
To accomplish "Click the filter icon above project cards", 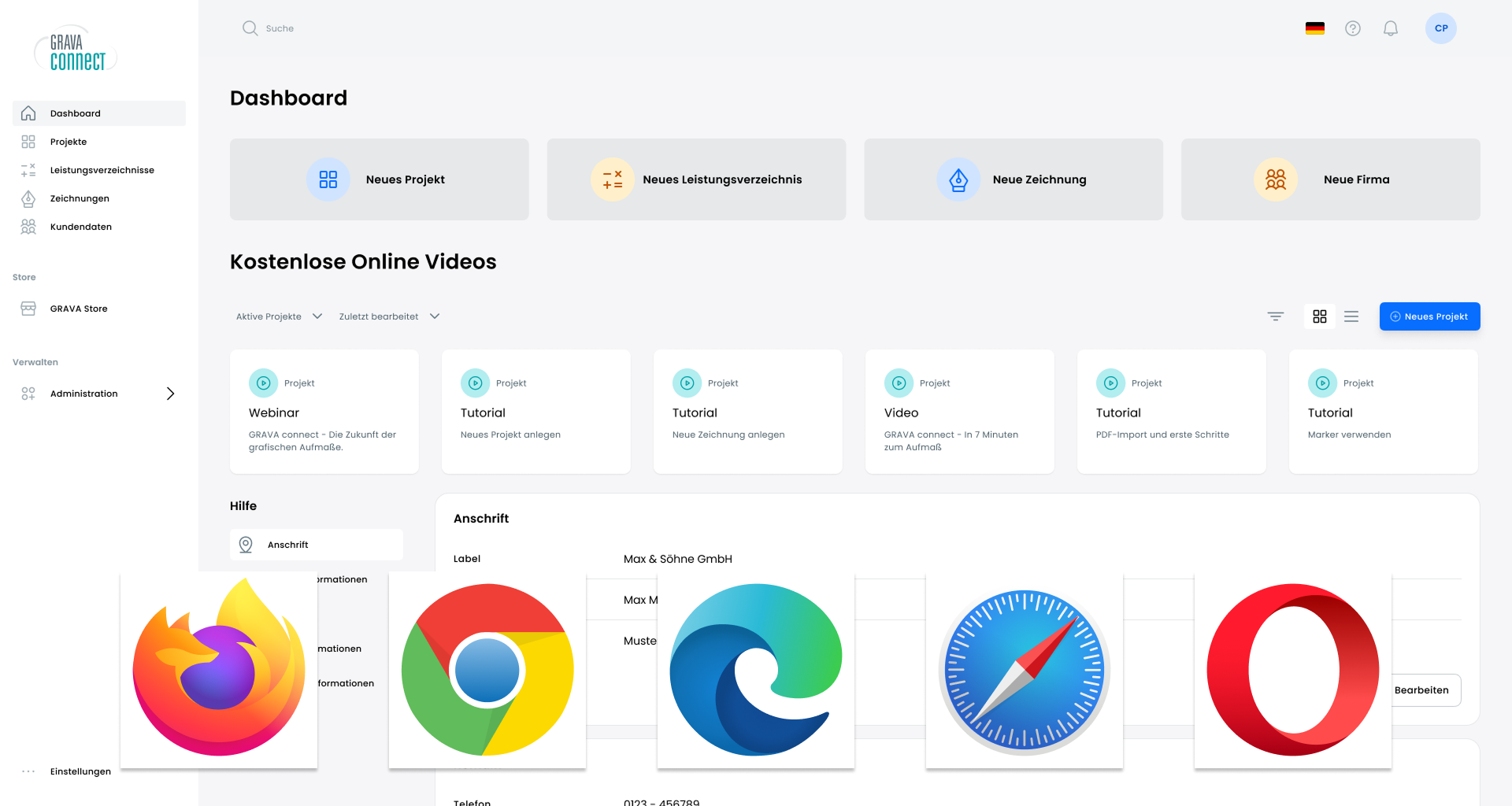I will 1276,316.
